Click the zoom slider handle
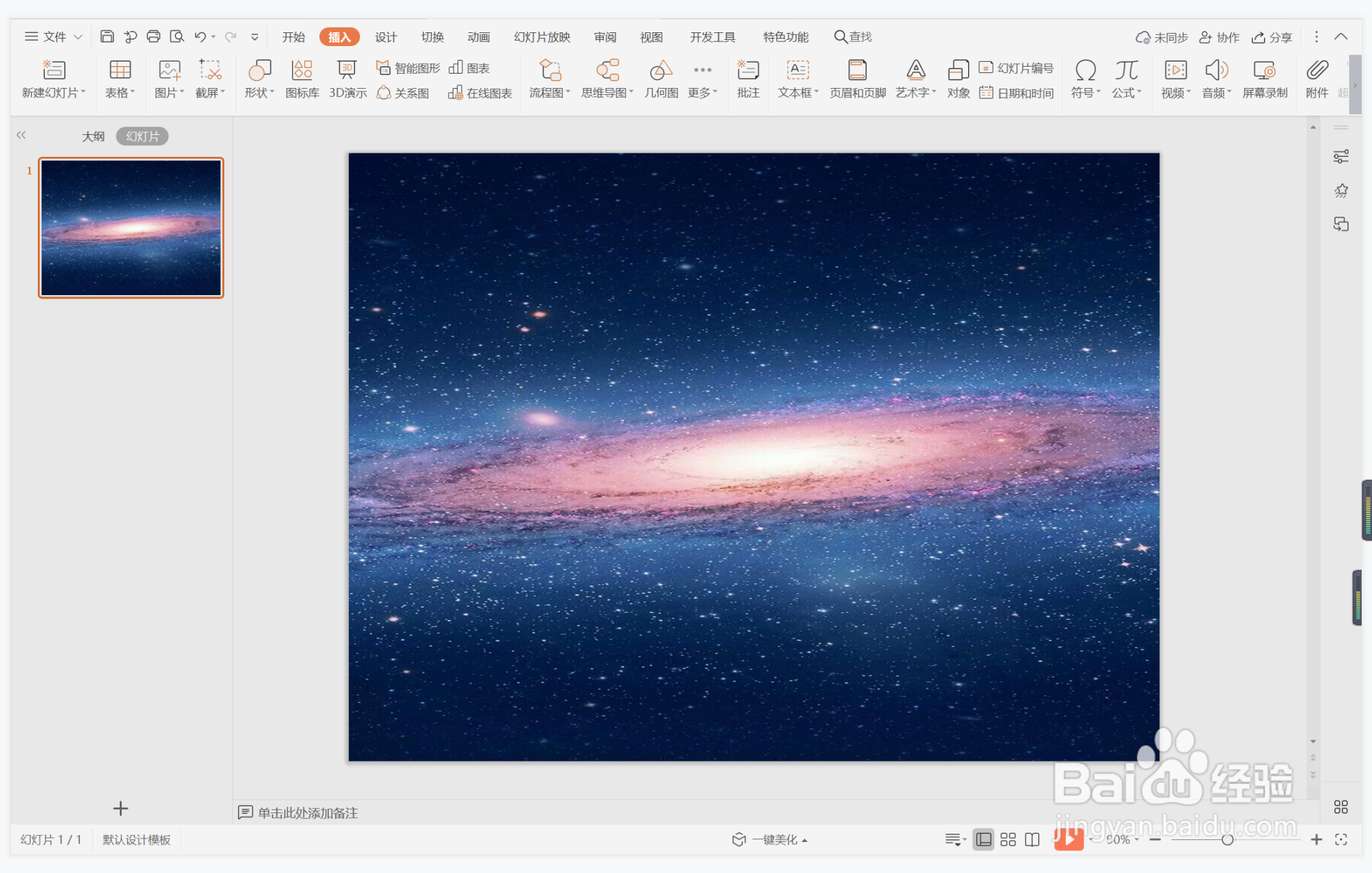This screenshot has height=873, width=1372. click(x=1227, y=839)
